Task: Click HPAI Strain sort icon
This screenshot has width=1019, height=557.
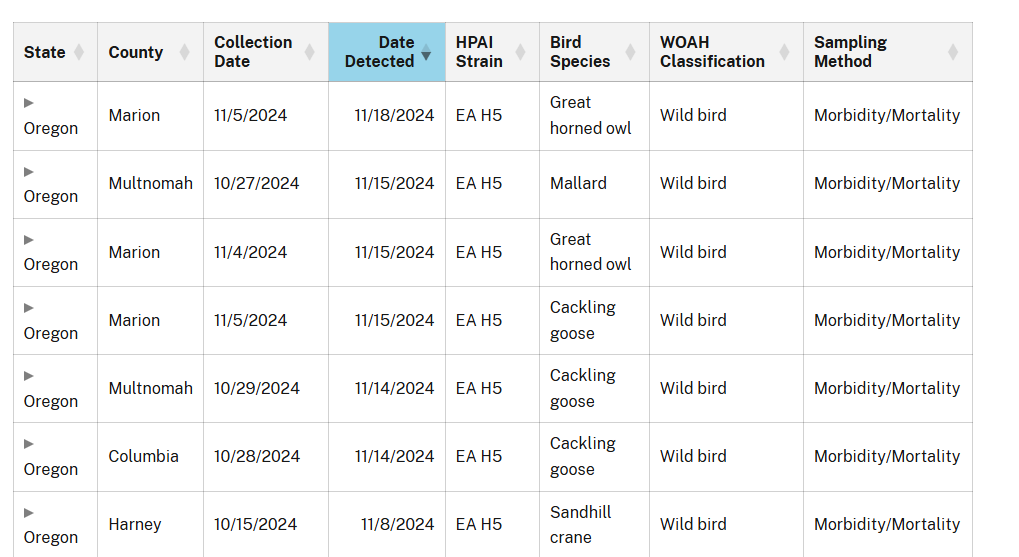Action: click(x=520, y=52)
